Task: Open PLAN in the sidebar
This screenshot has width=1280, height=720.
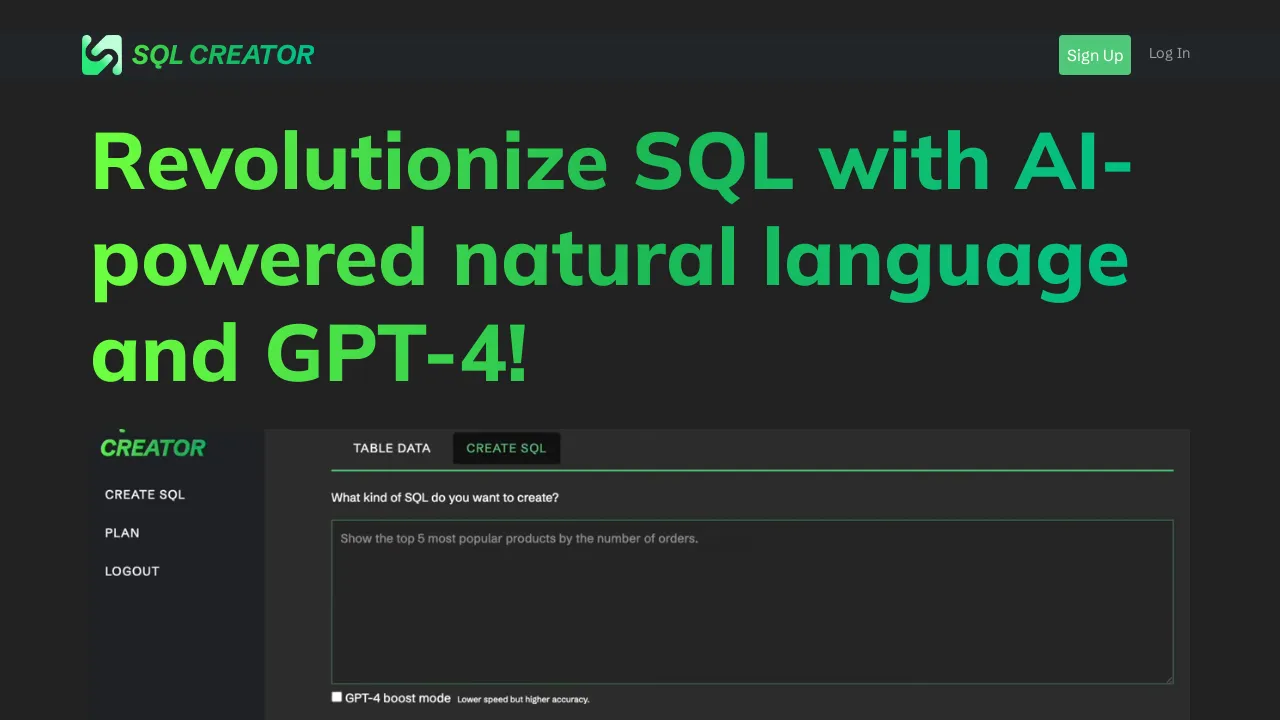Action: tap(122, 533)
